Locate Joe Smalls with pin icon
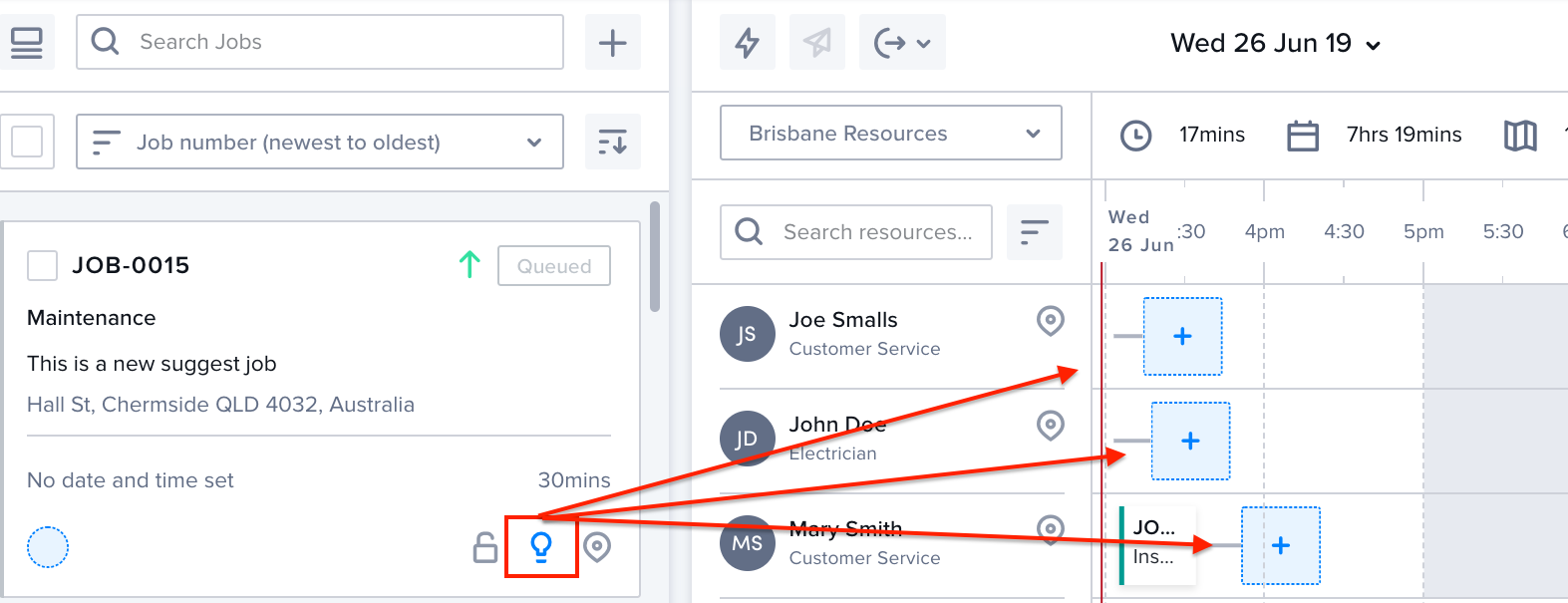Image resolution: width=1568 pixels, height=603 pixels. 1051,321
